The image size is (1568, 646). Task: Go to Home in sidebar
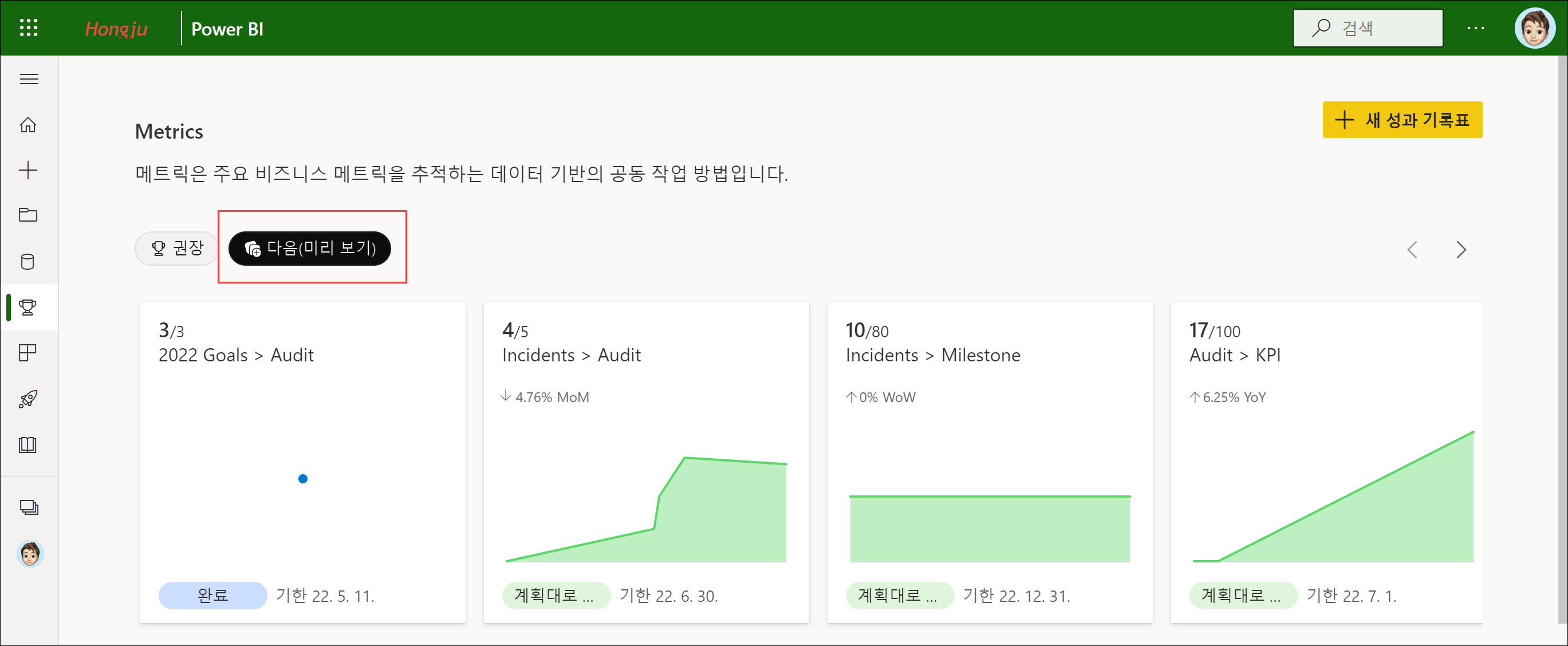pyautogui.click(x=29, y=125)
